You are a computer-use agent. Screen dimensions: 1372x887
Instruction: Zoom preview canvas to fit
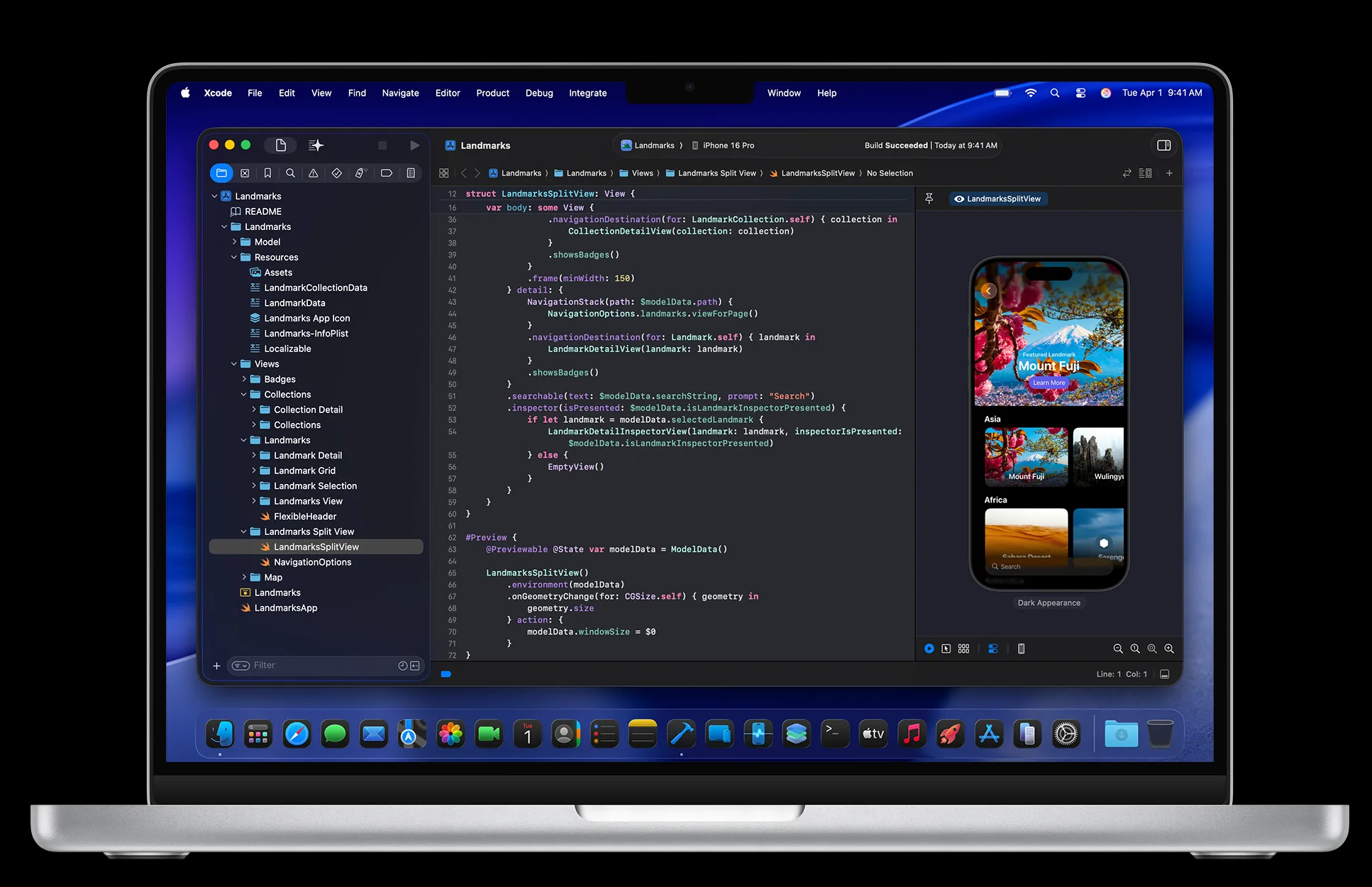click(1152, 649)
